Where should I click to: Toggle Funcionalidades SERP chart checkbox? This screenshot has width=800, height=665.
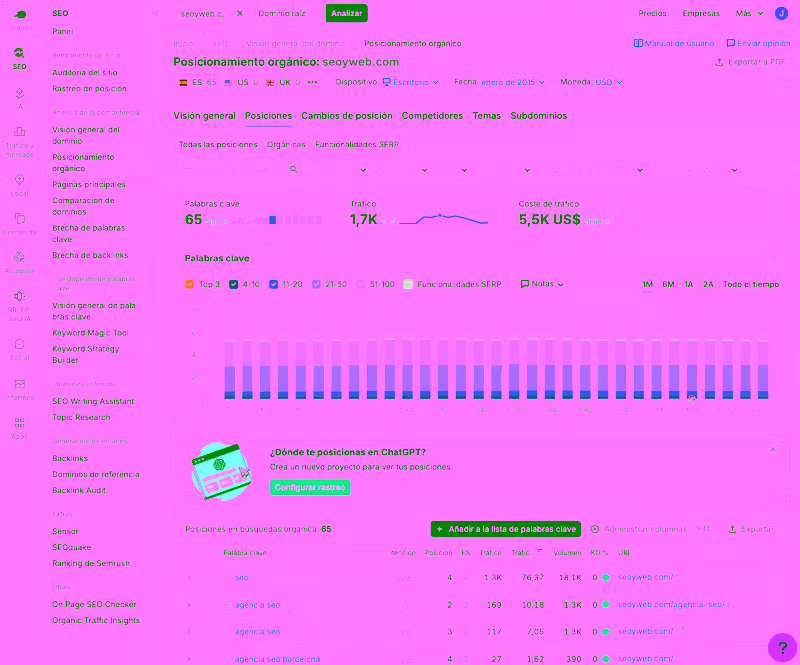(408, 284)
